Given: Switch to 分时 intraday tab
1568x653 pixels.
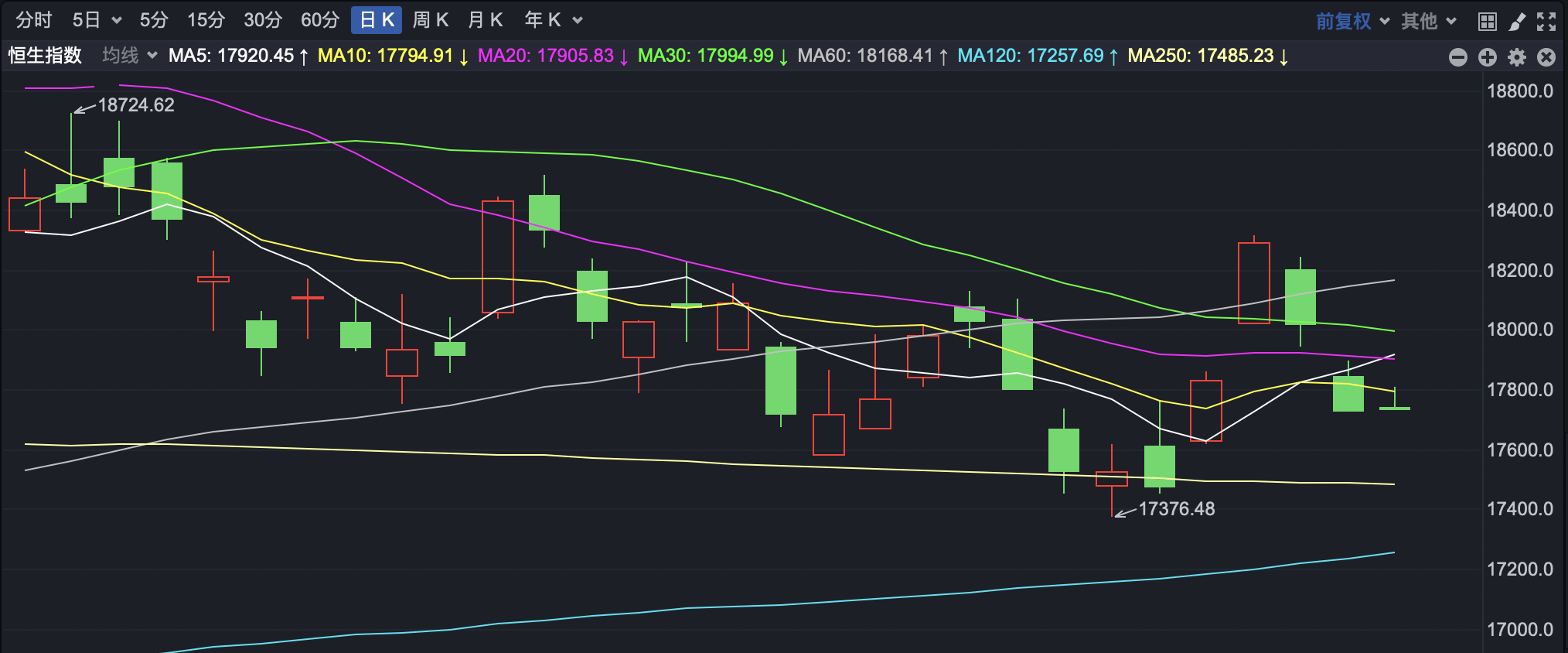Looking at the screenshot, I should tap(34, 20).
